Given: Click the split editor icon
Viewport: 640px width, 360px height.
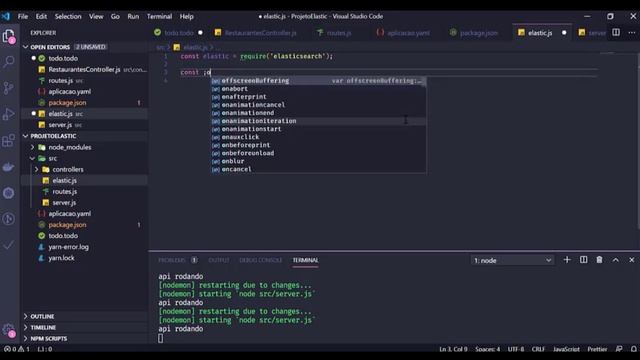Looking at the screenshot, I should tap(616, 32).
